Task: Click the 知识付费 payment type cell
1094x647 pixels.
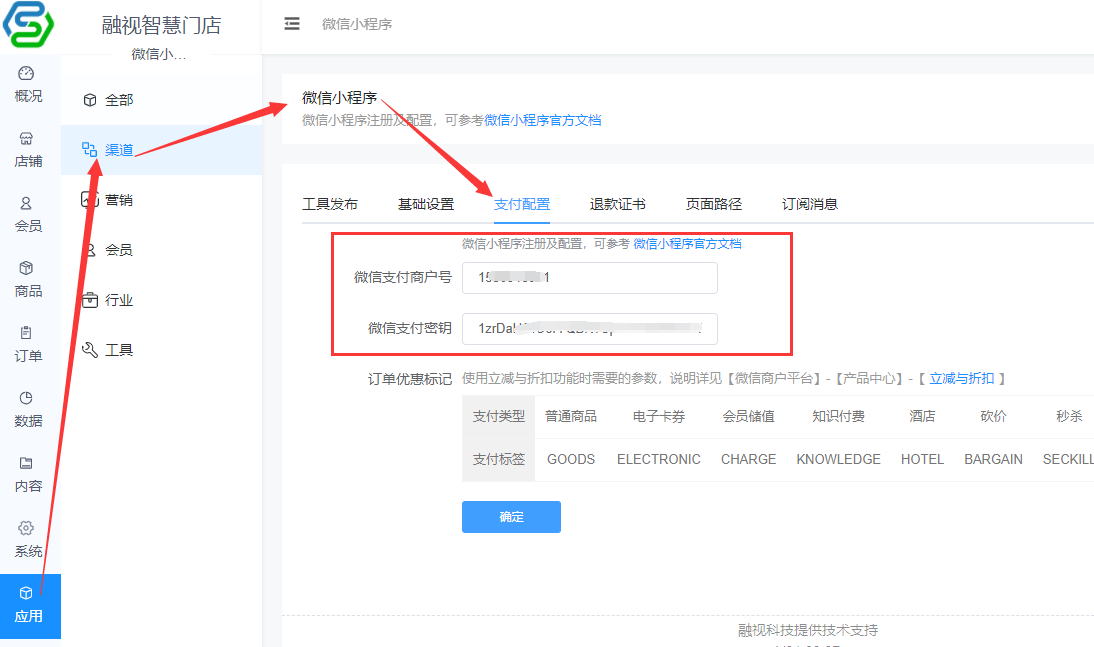Action: (839, 417)
